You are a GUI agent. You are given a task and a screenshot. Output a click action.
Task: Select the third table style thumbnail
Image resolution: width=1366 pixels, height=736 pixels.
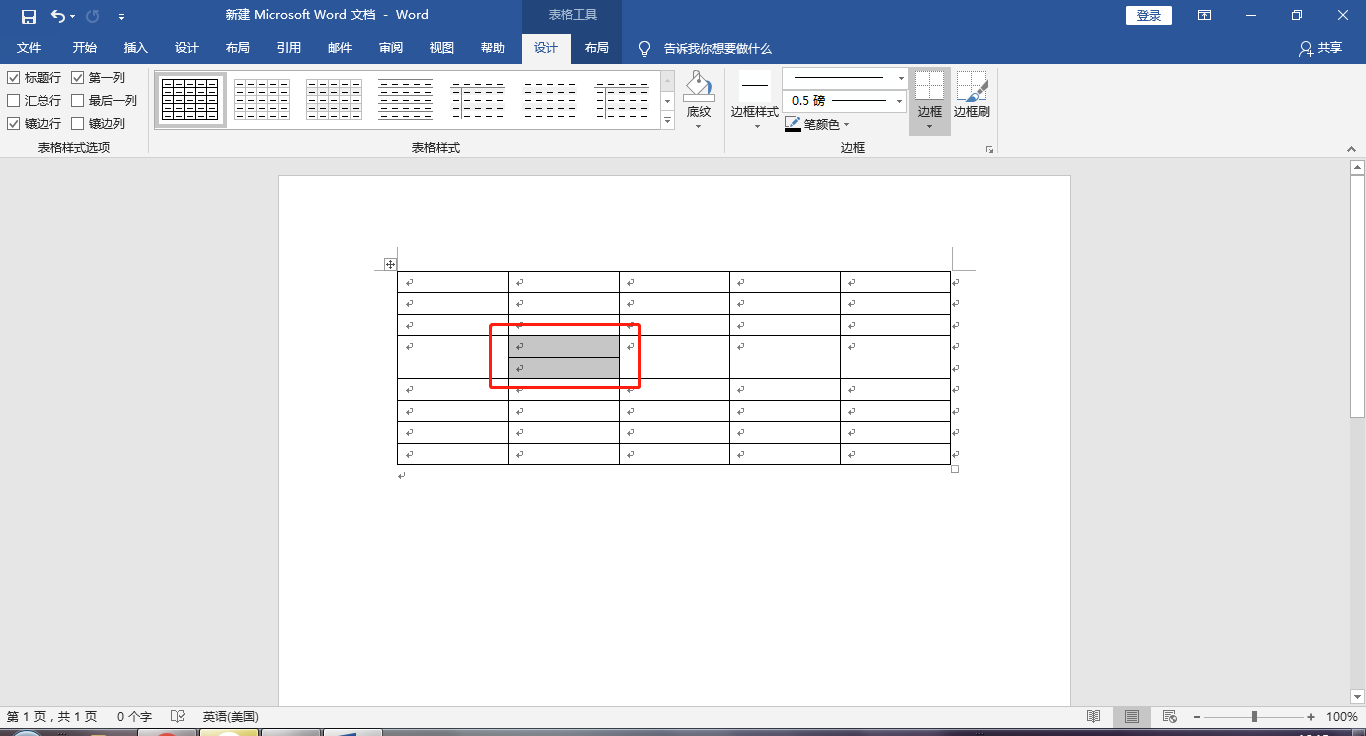coord(334,100)
